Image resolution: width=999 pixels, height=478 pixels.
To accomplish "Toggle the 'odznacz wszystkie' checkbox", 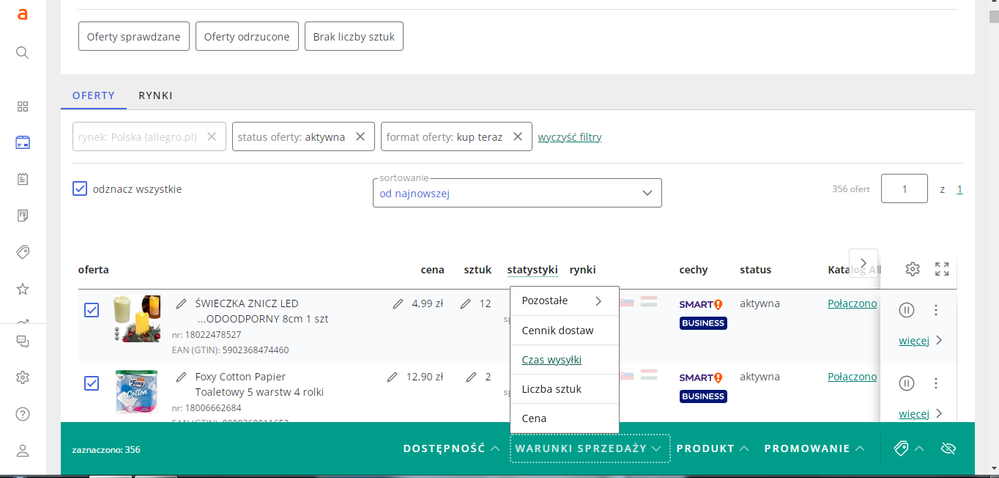I will [80, 189].
